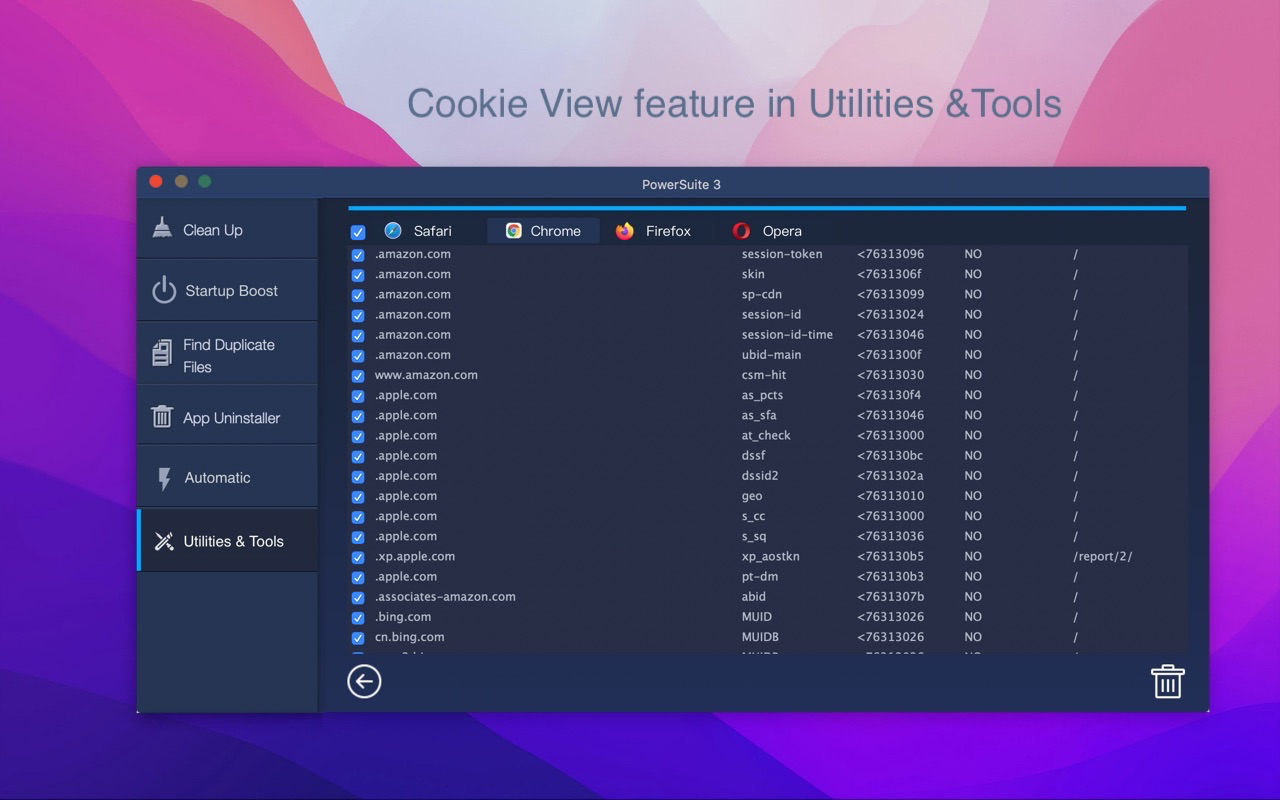Click the <763130bc expiry value
Viewport: 1280px width, 800px height.
tap(890, 456)
